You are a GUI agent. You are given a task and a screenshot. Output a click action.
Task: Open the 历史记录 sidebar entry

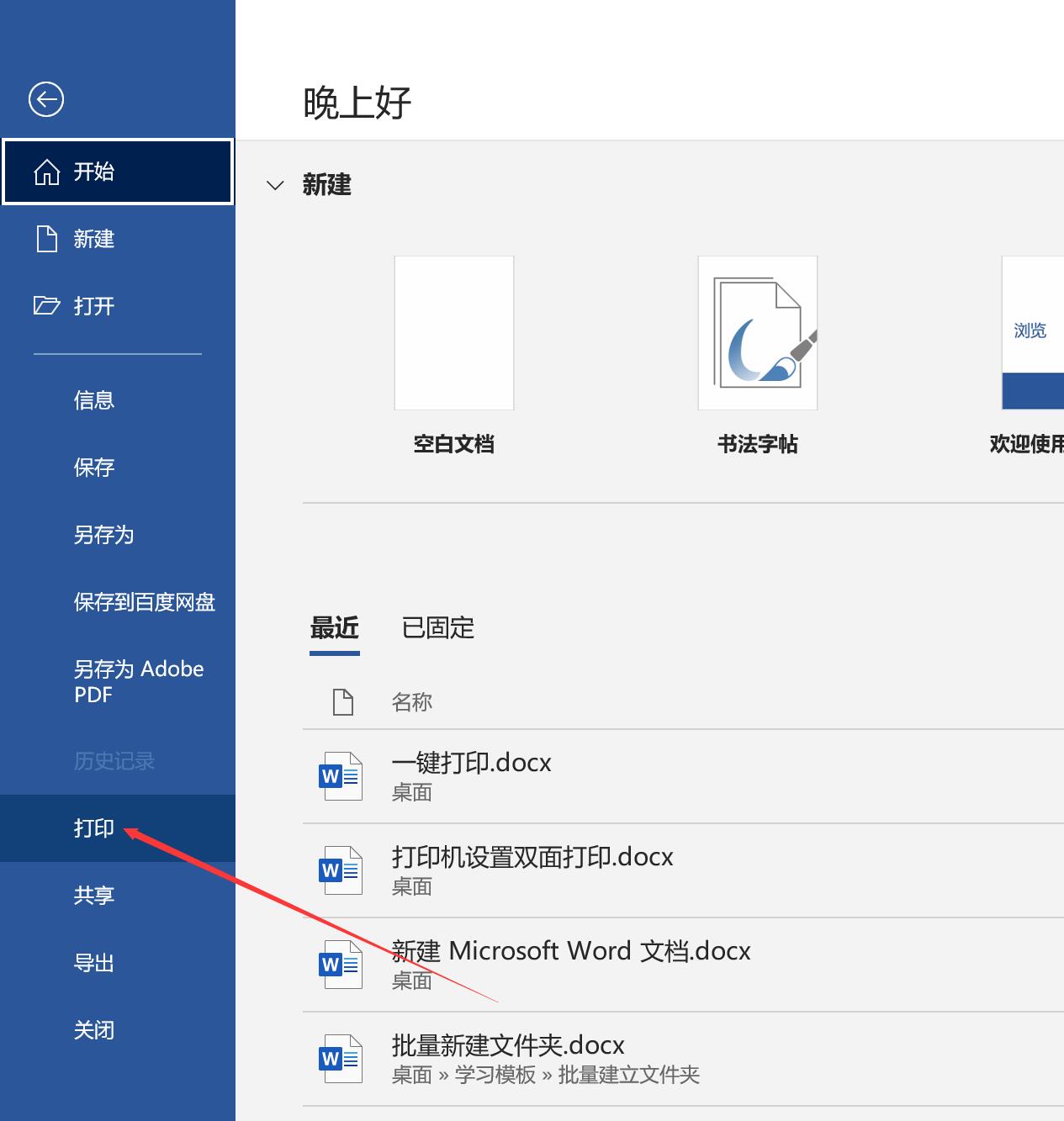coord(114,761)
